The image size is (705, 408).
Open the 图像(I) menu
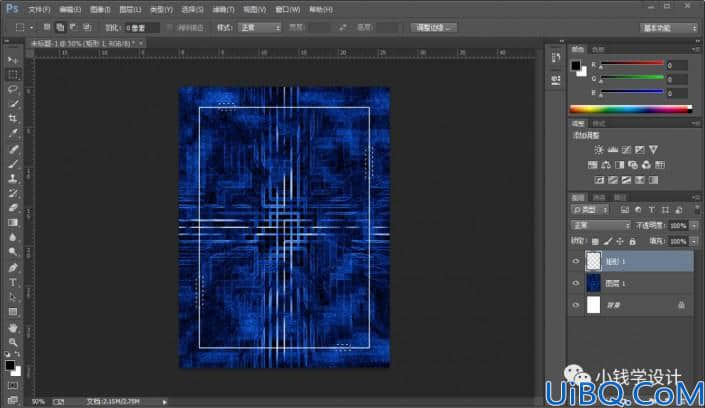[100, 9]
